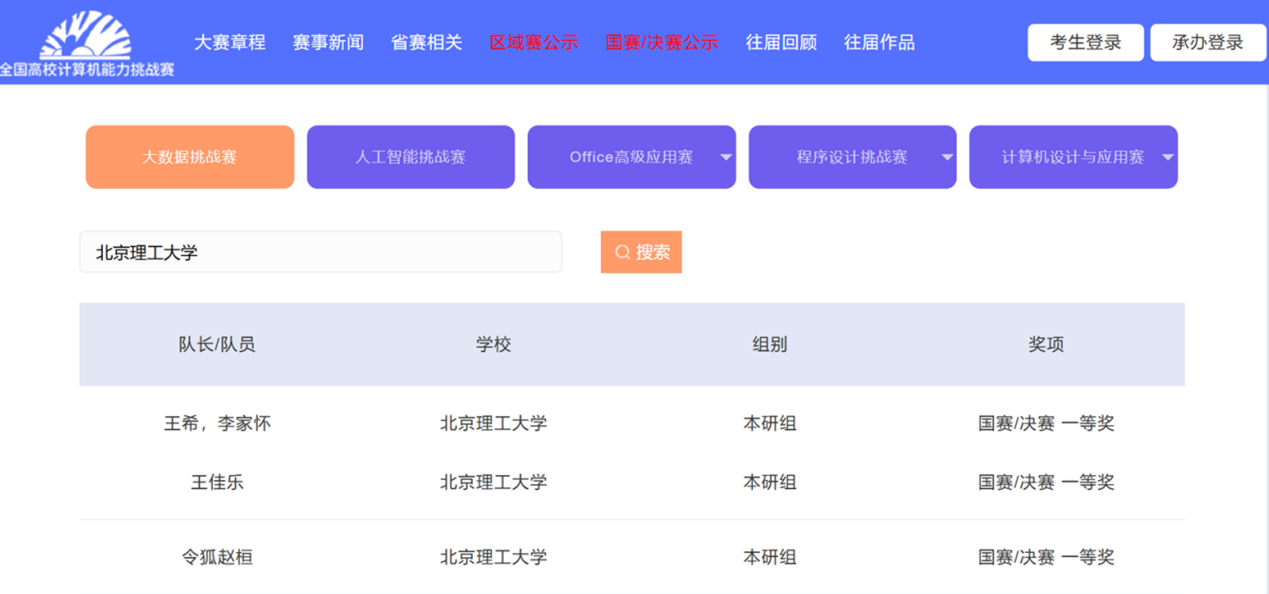1269x594 pixels.
Task: Expand the 计算机设计与应用赛 dropdown arrow
Action: click(1167, 157)
